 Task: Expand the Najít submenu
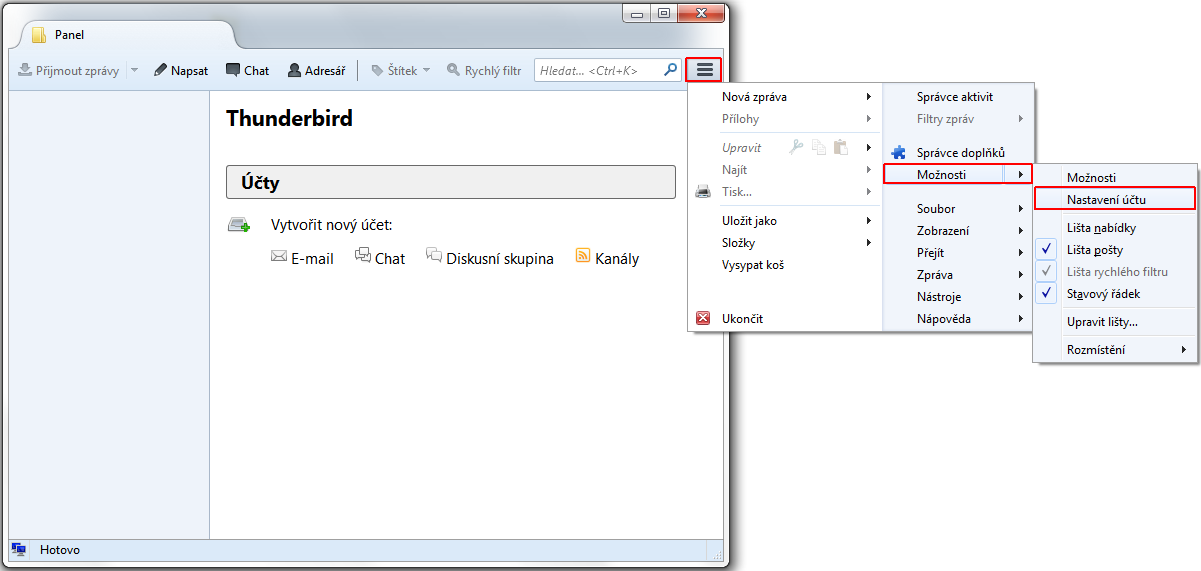tap(785, 170)
